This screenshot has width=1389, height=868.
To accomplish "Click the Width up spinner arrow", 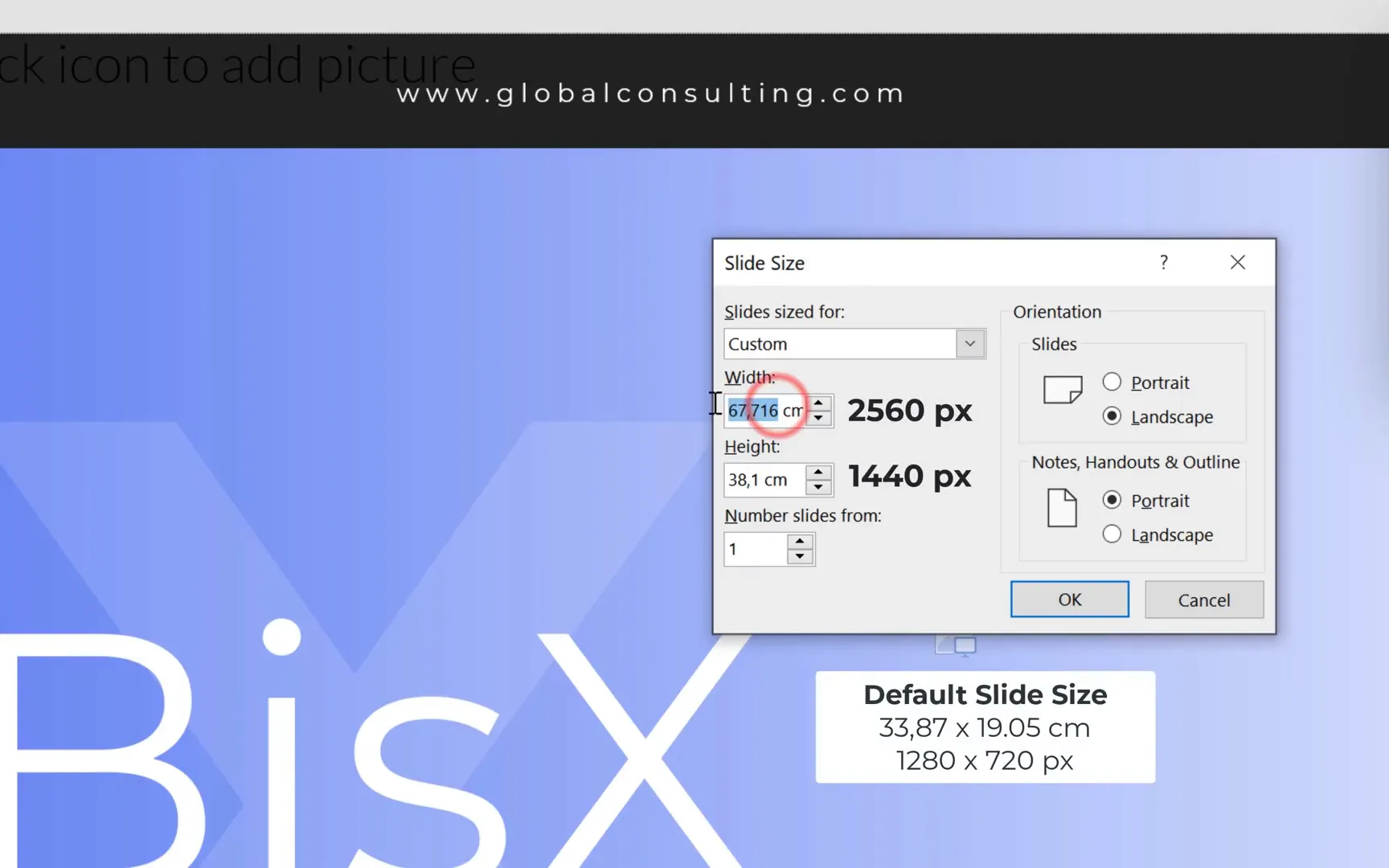I will tap(819, 403).
